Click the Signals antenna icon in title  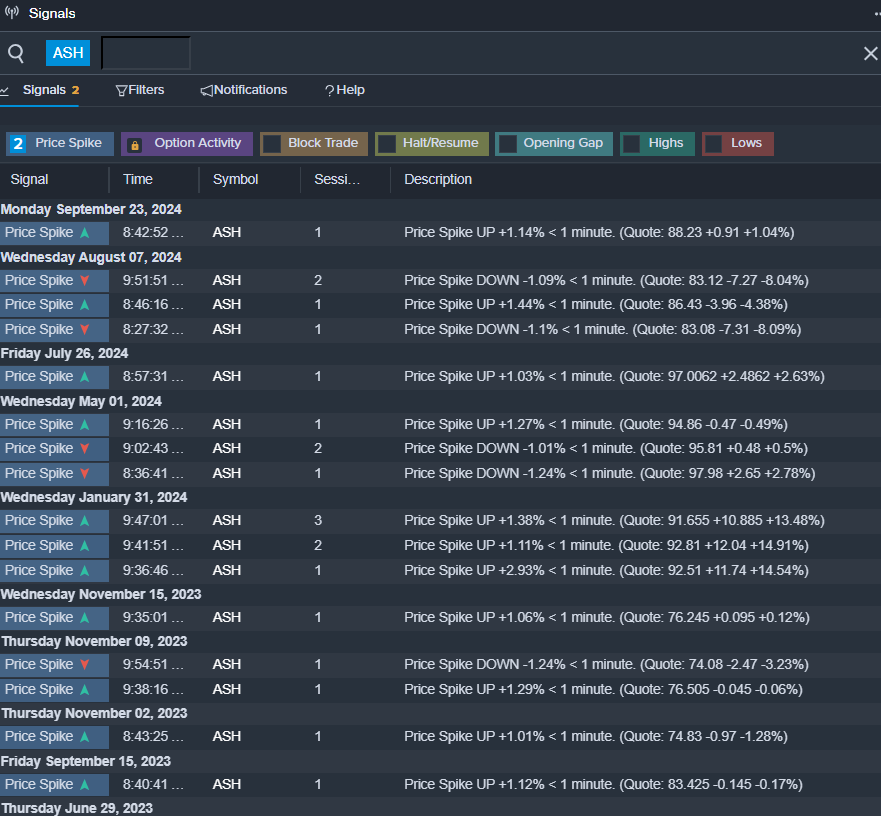12,12
